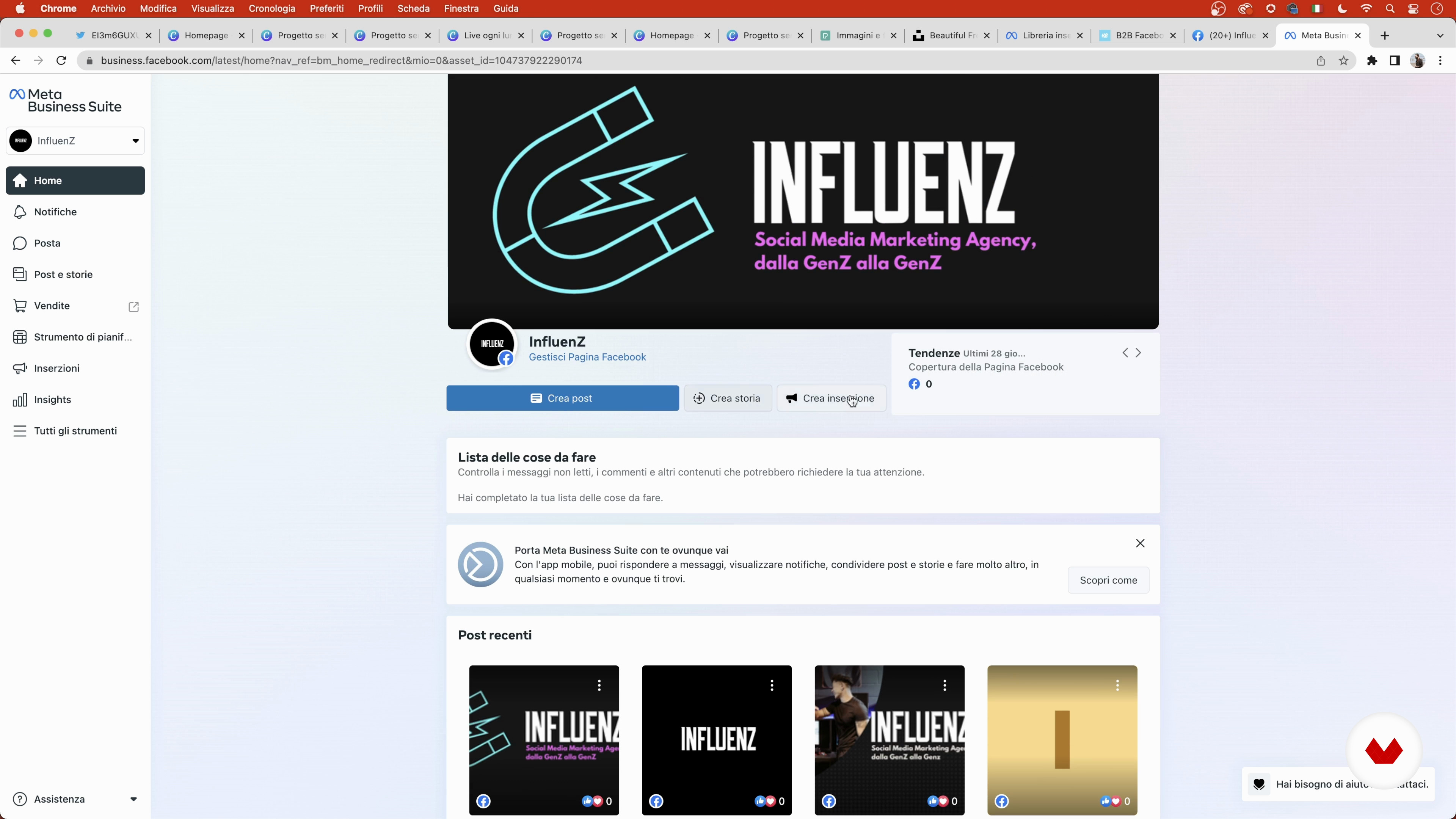Open Strumento di pianificazione tool
Screen dimensions: 1456x819
[x=75, y=337]
